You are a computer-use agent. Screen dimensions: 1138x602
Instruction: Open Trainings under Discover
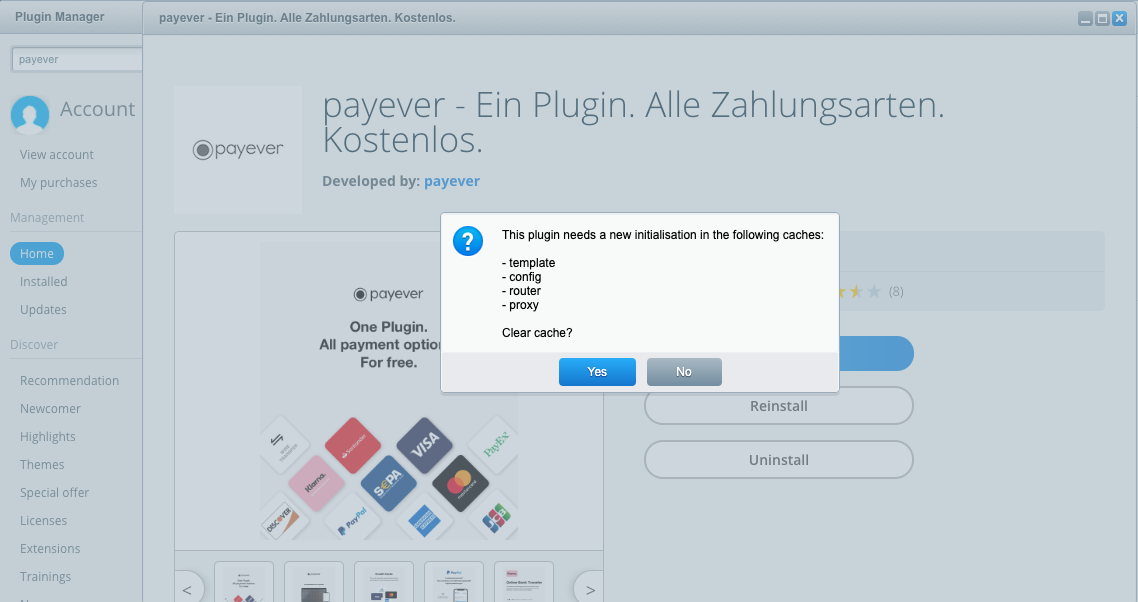(45, 577)
